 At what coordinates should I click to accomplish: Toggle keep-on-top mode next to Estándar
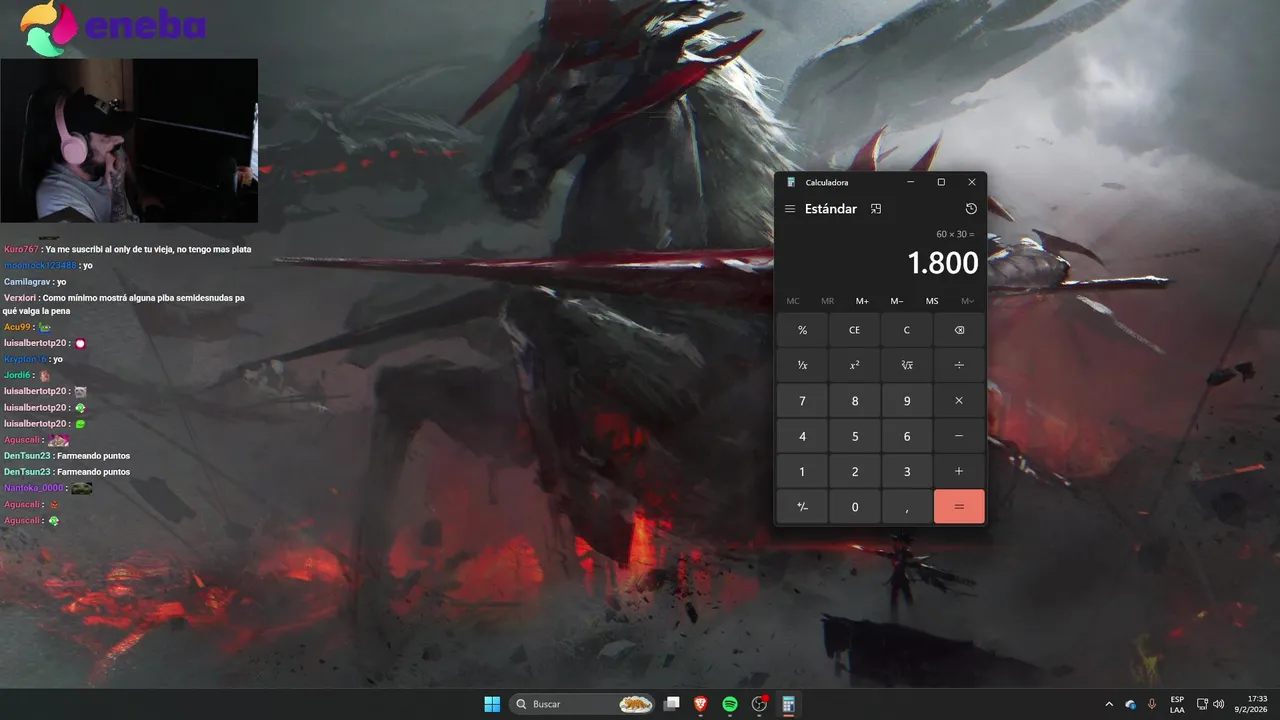point(876,209)
